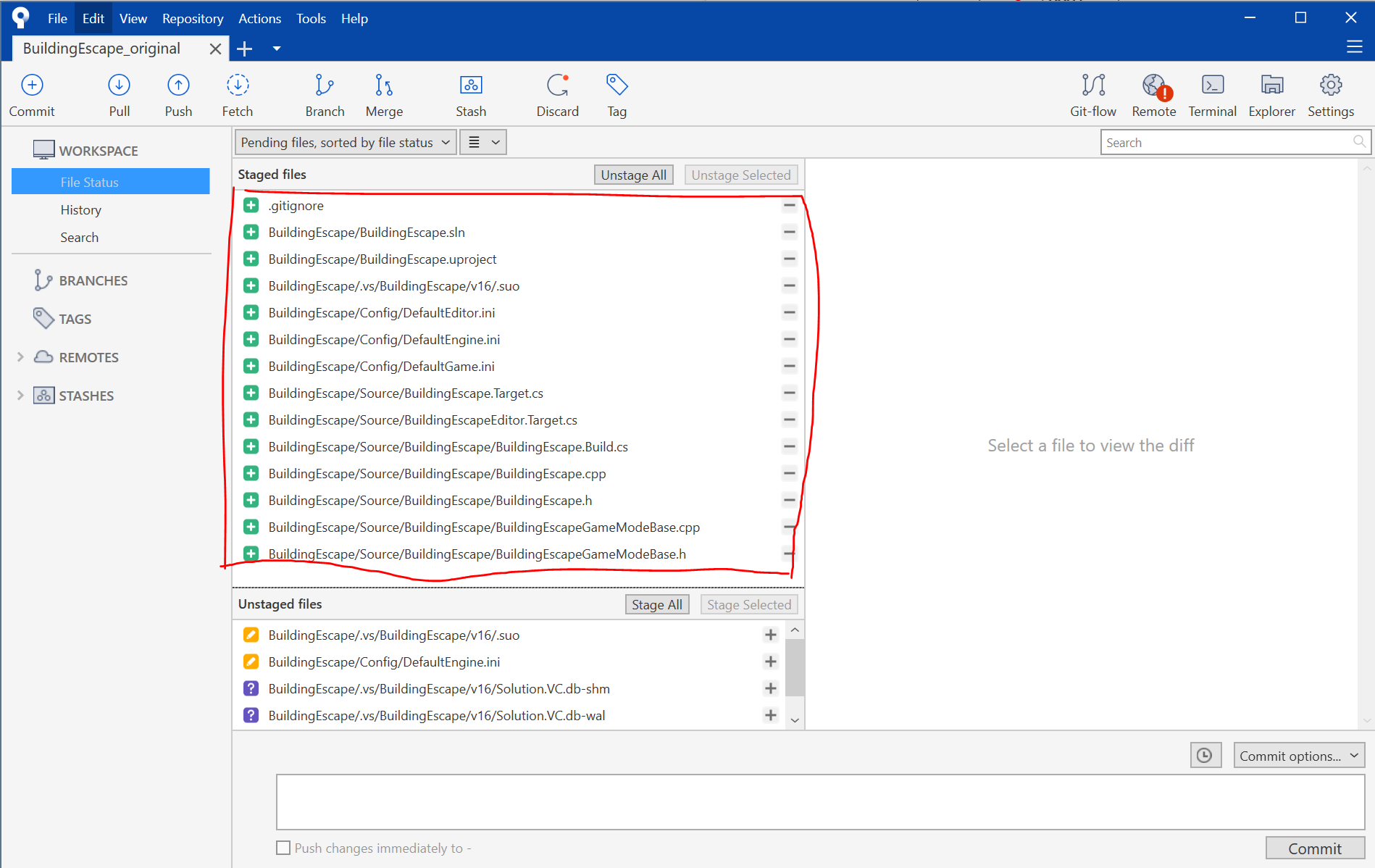Screen dimensions: 1375x868
Task: Open the Repository menu
Action: pyautogui.click(x=192, y=18)
